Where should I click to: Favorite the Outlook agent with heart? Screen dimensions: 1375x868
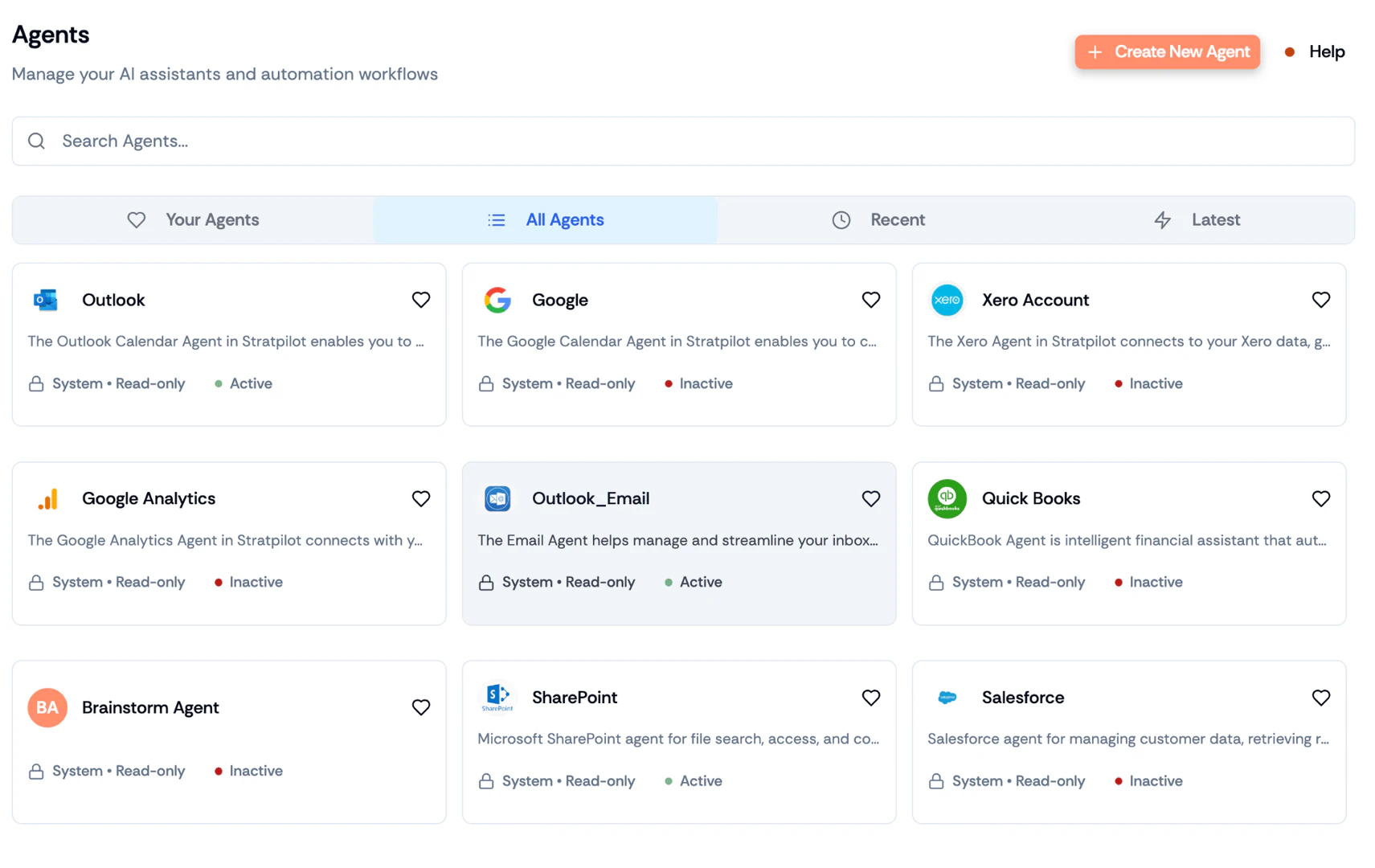click(x=420, y=300)
